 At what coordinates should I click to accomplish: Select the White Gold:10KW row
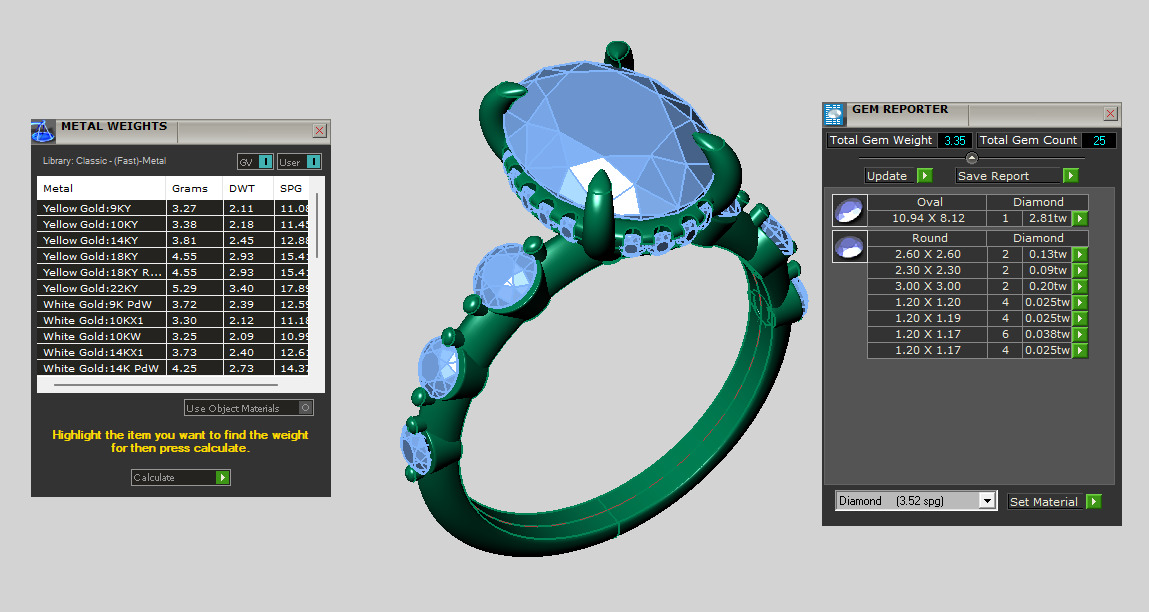pyautogui.click(x=173, y=336)
